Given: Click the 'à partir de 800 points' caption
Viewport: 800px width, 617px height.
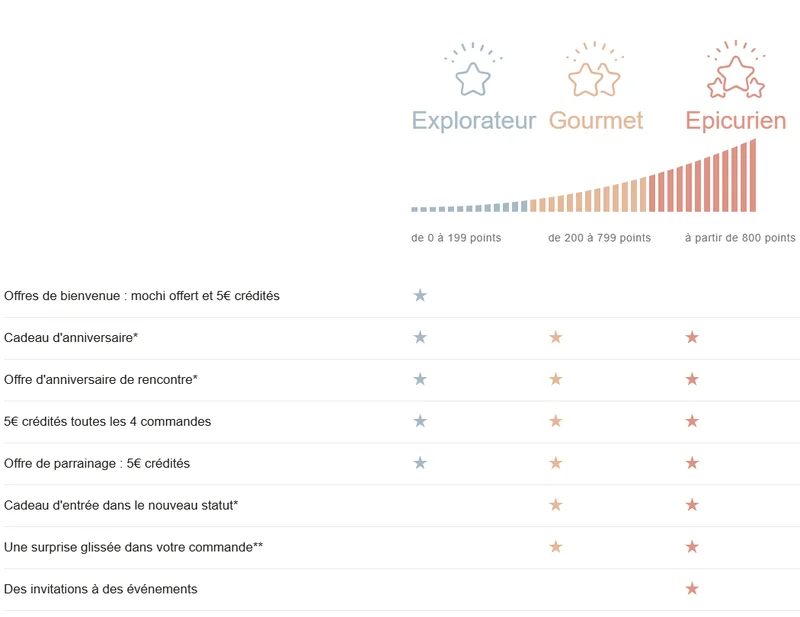Looking at the screenshot, I should pos(740,238).
